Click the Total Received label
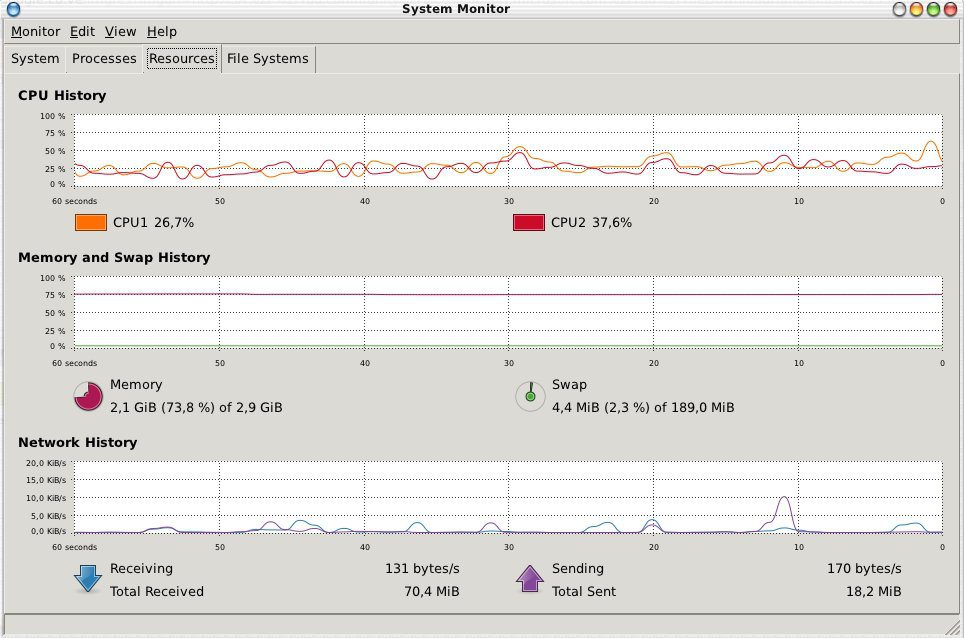Image resolution: width=964 pixels, height=638 pixels. click(157, 591)
